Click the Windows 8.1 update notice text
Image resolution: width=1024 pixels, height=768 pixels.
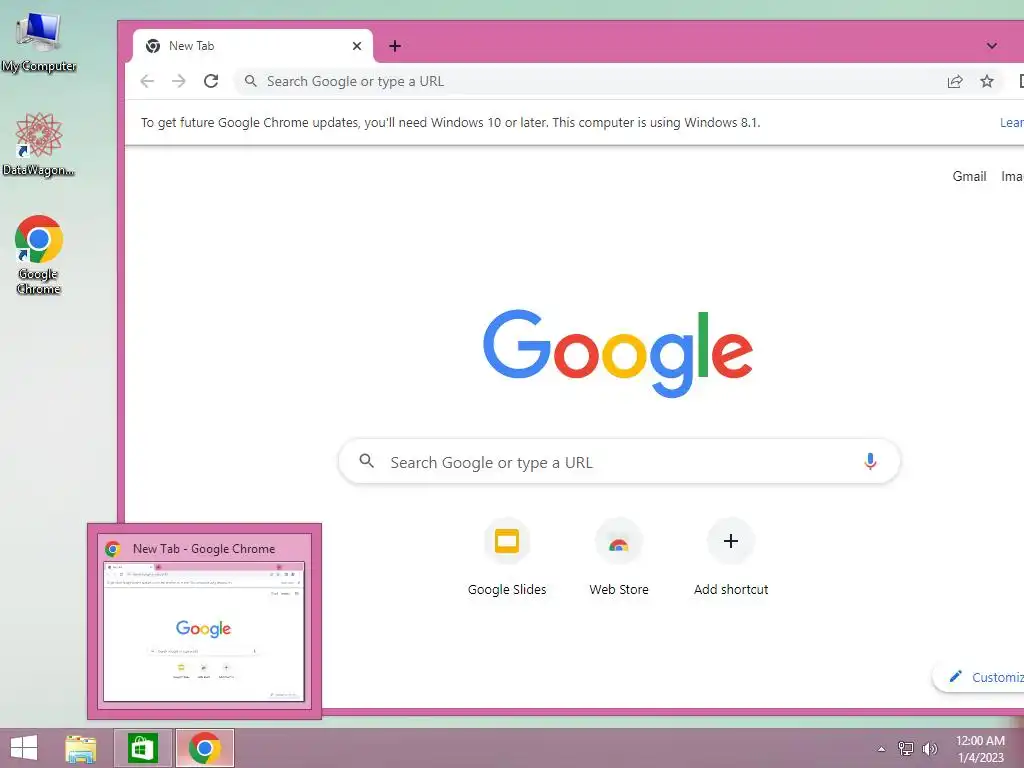(451, 122)
